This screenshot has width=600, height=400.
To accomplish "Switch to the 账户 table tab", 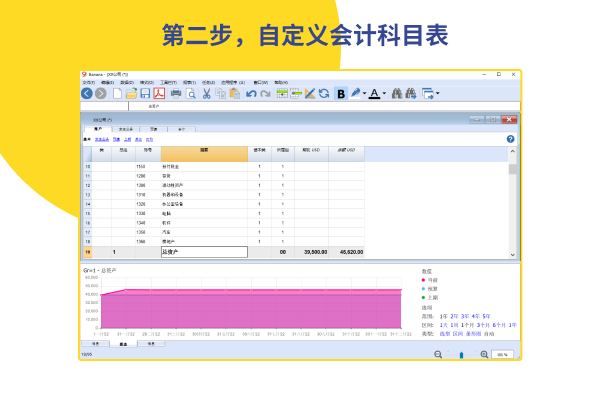I will click(98, 129).
